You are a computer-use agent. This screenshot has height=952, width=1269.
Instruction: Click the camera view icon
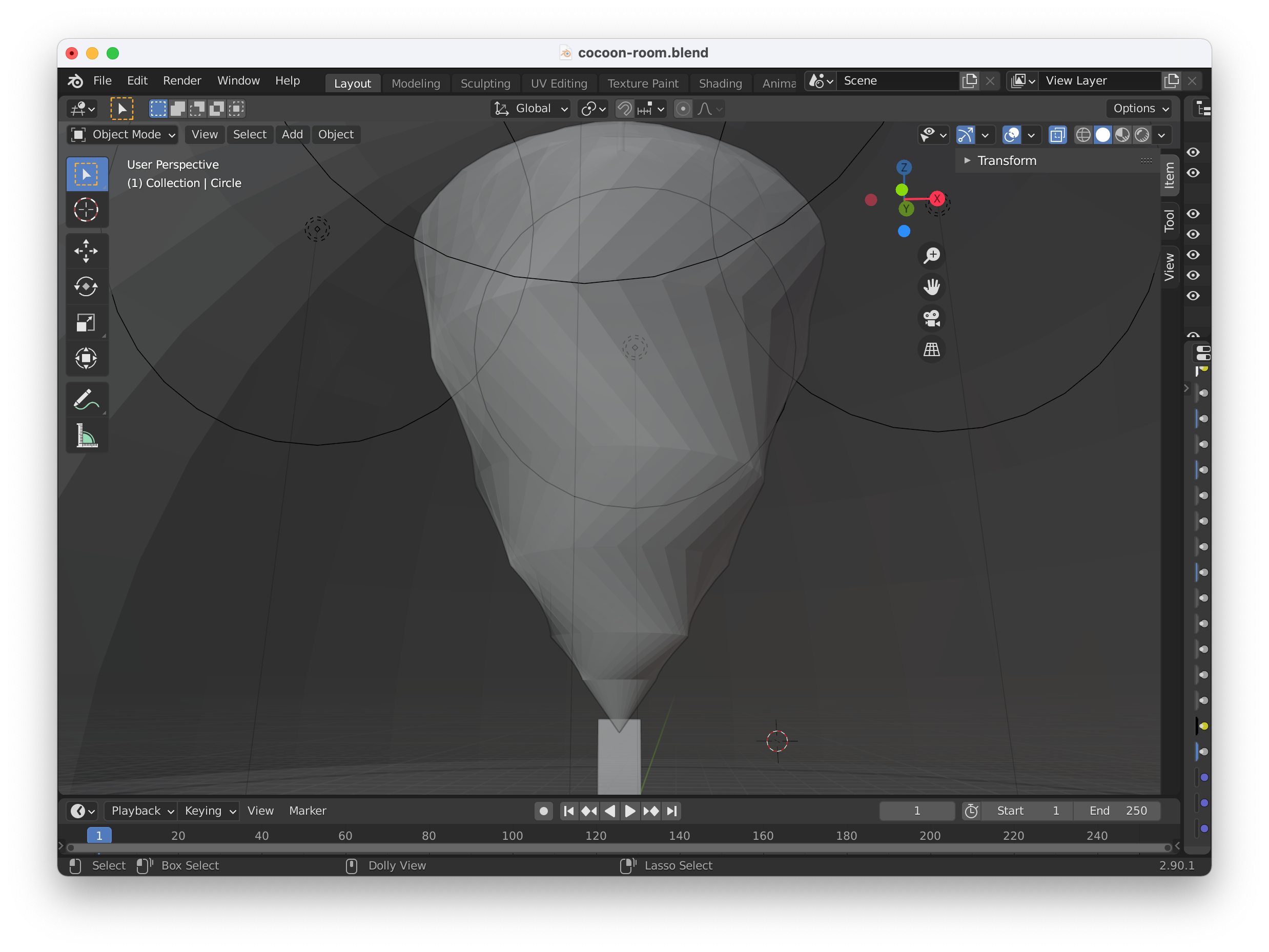point(932,318)
